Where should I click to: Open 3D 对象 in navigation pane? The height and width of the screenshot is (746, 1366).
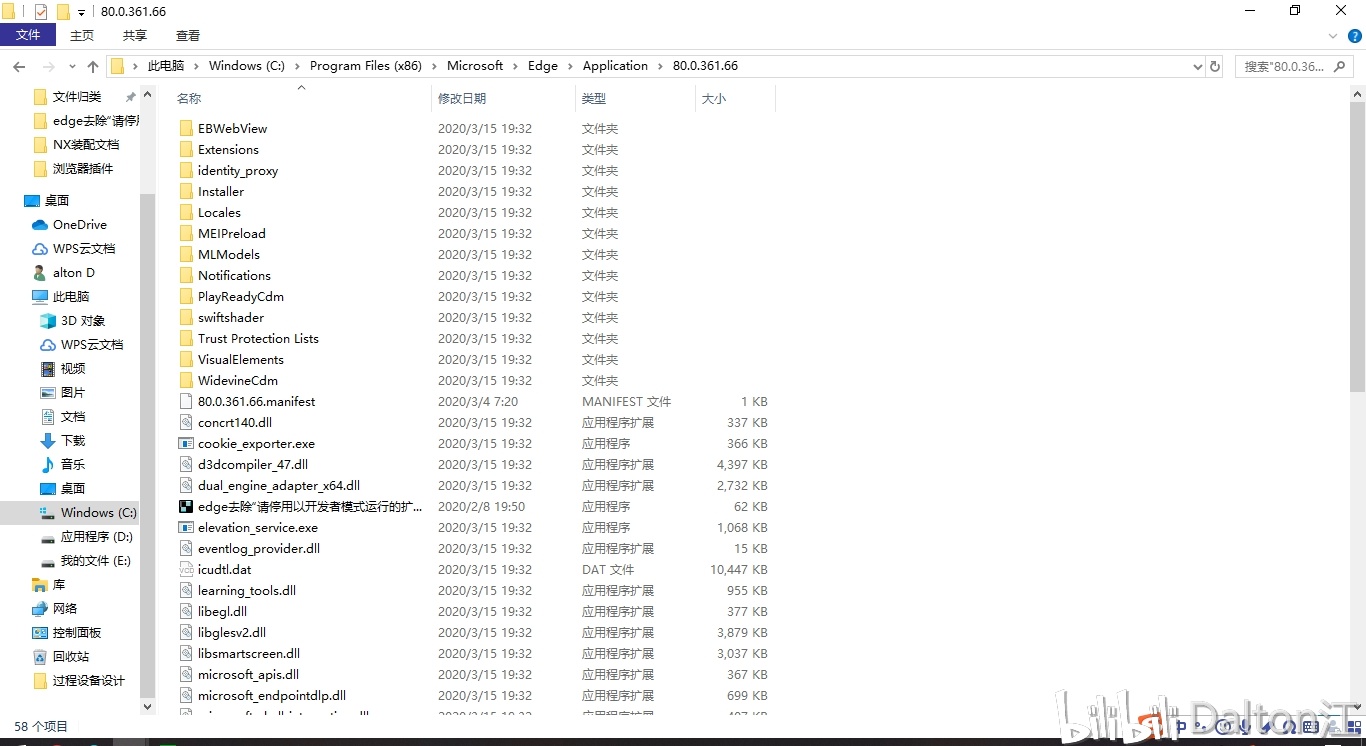82,320
